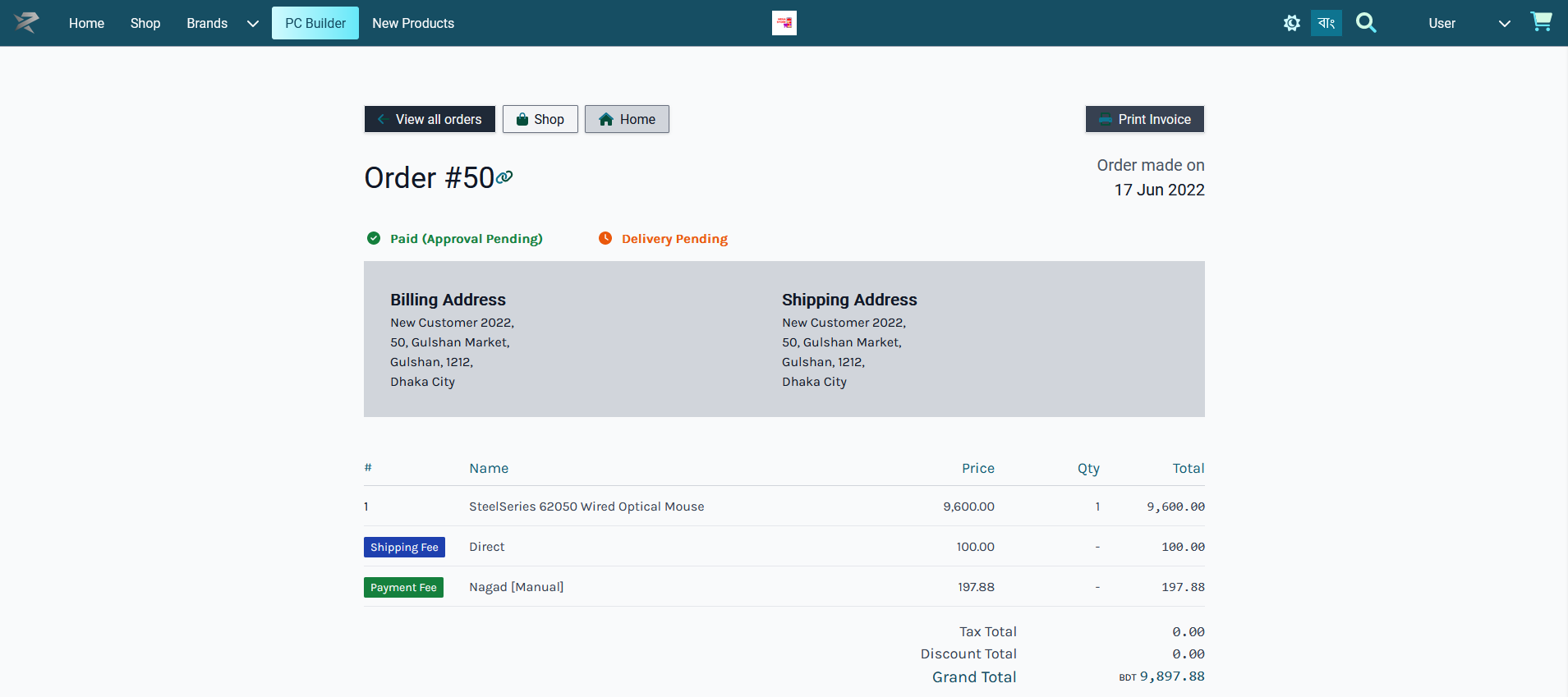Screen dimensions: 1568x697
Task: Click the Qty column header
Action: point(1088,468)
